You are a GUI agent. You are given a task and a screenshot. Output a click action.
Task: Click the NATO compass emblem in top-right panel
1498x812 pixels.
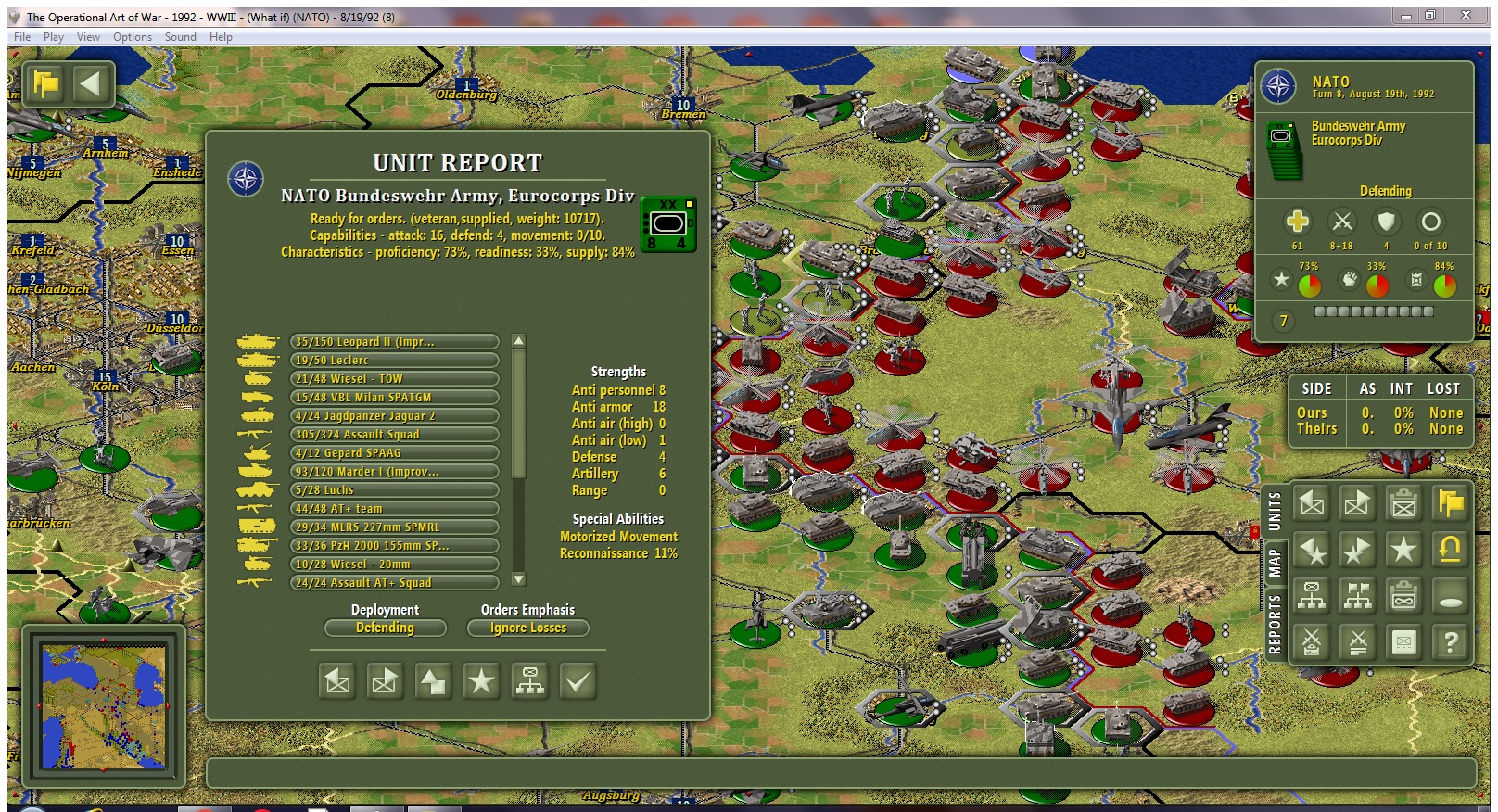click(x=1279, y=87)
